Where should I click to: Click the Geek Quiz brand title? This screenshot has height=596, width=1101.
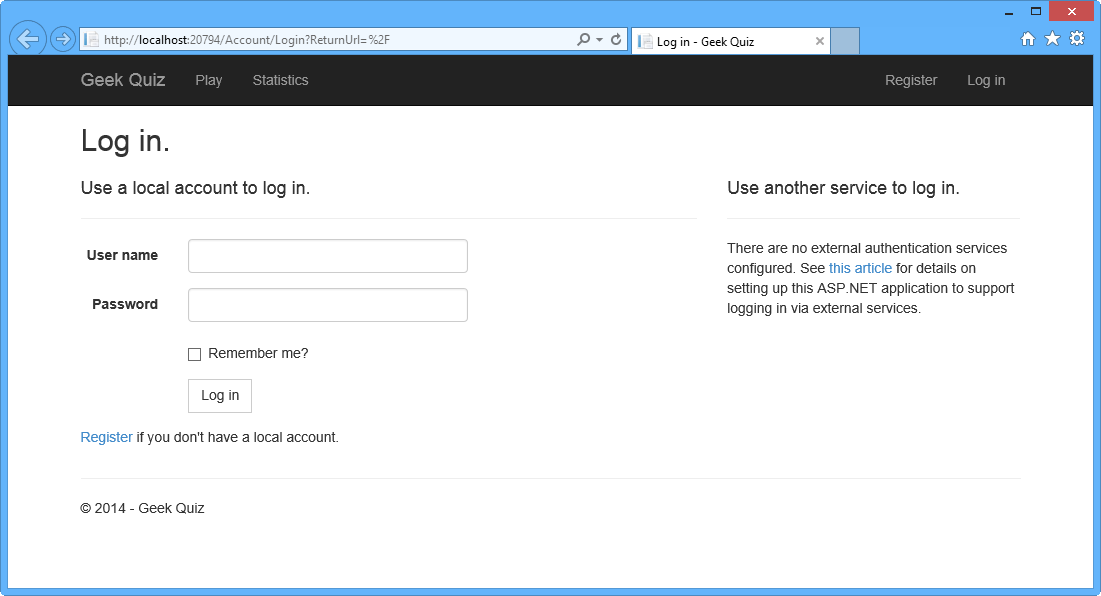123,80
